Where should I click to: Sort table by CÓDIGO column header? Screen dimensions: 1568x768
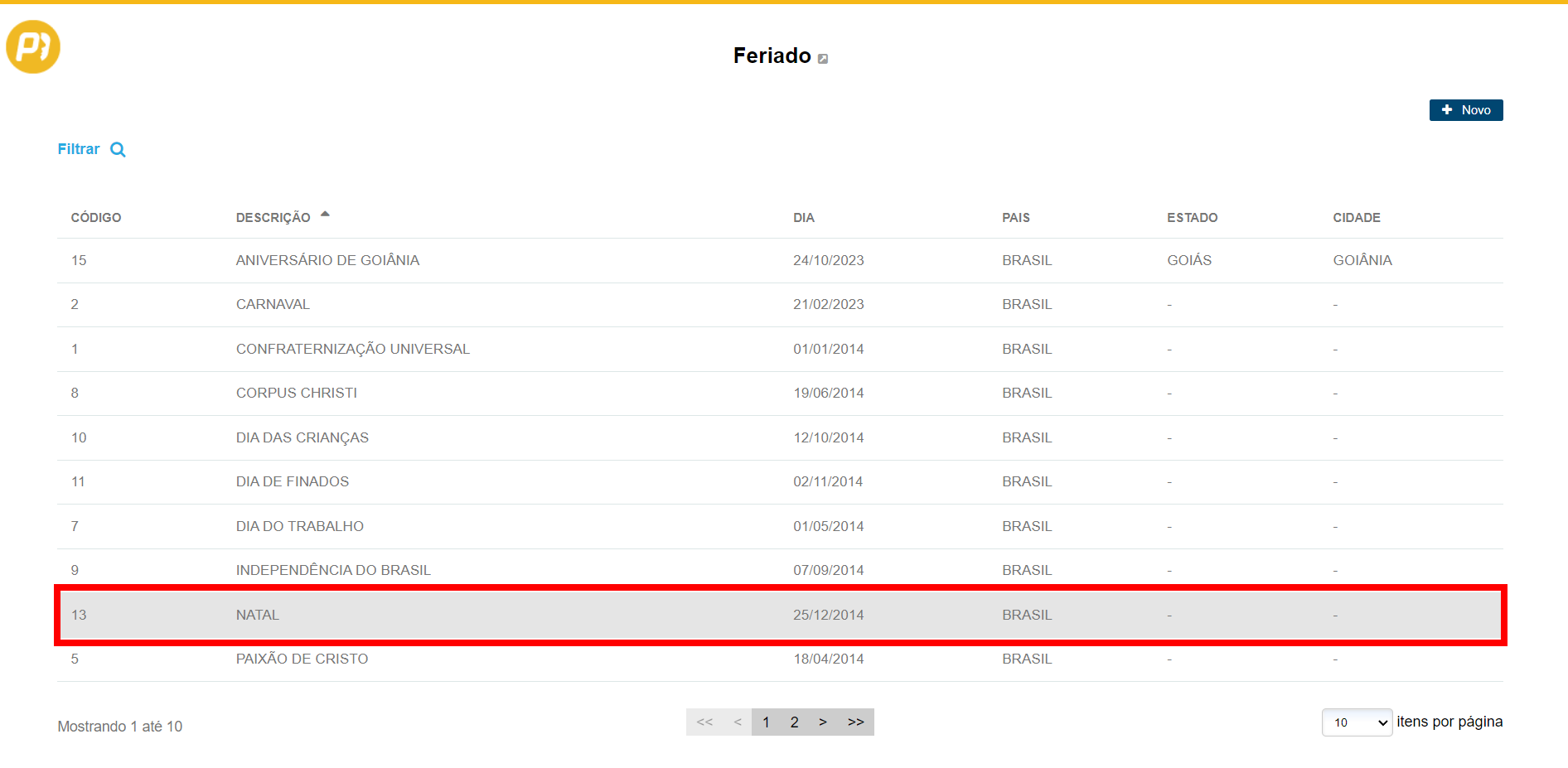click(96, 218)
